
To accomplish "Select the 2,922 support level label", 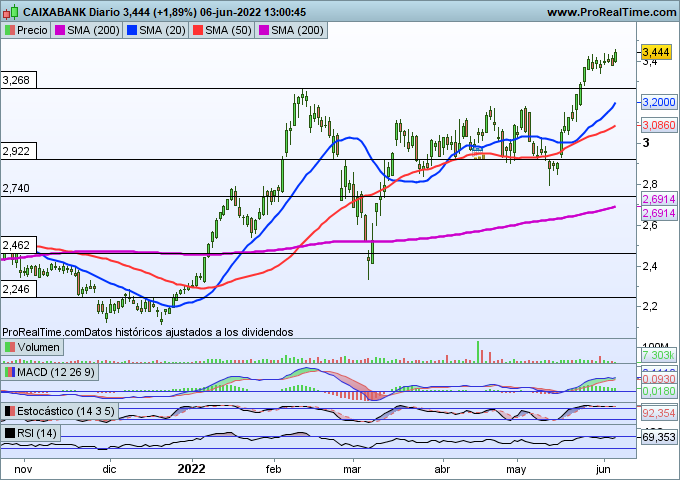I will tap(18, 151).
